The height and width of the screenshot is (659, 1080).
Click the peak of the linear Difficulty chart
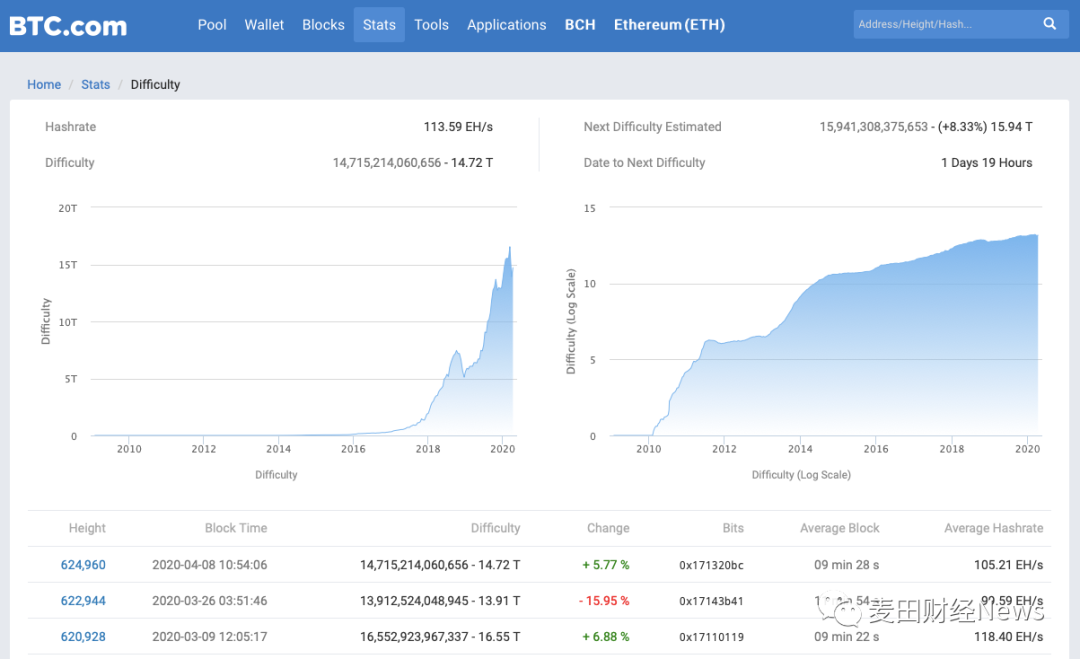point(510,248)
